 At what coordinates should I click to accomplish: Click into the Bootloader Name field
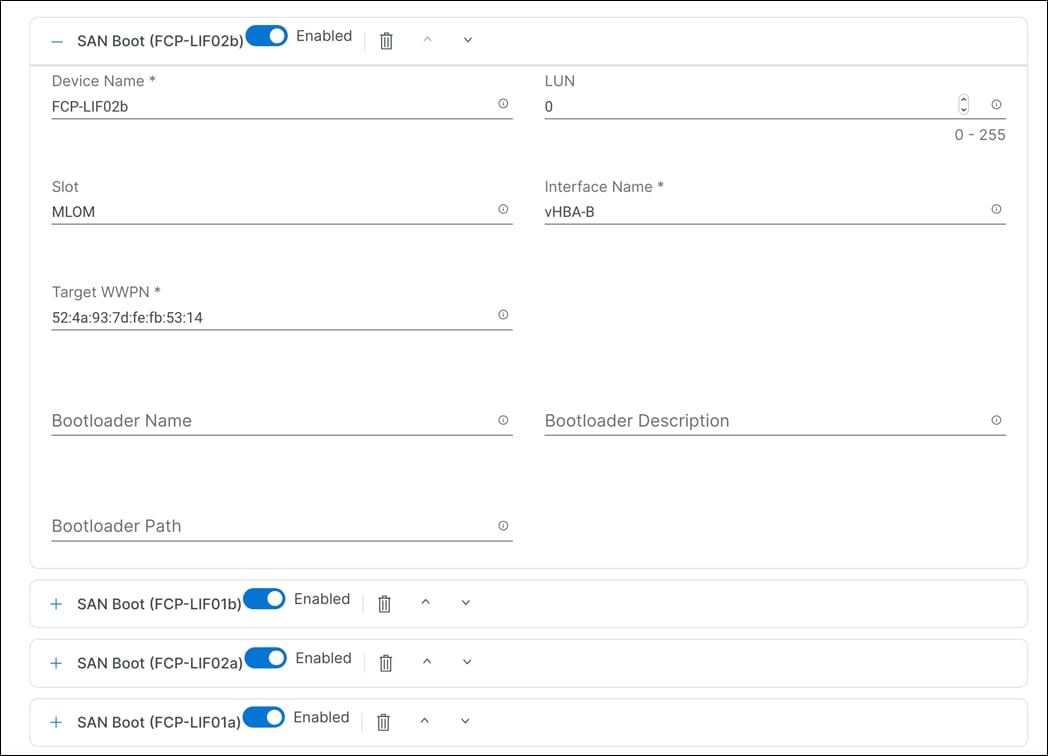(250, 420)
